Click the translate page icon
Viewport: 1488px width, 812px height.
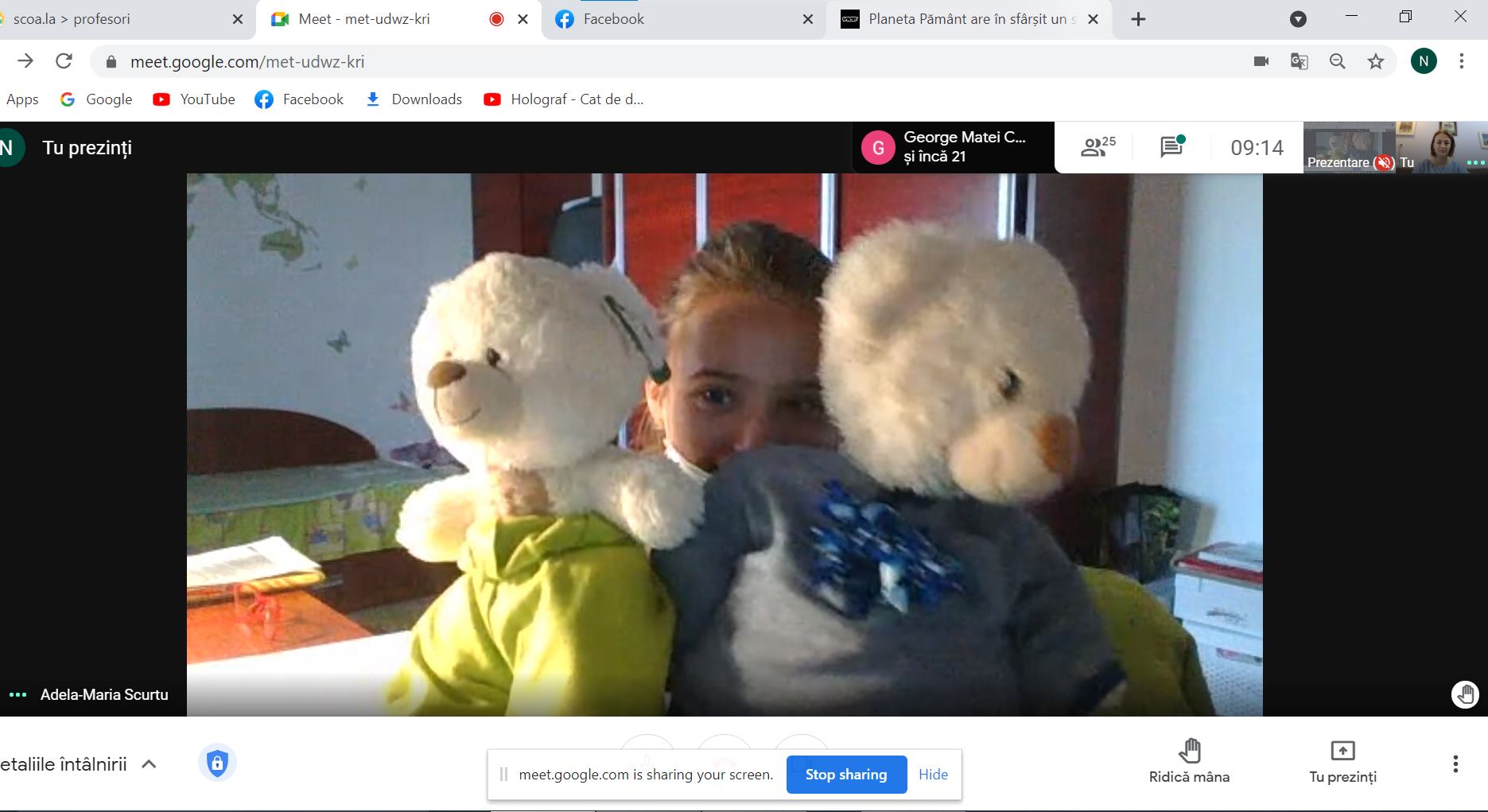coord(1300,61)
